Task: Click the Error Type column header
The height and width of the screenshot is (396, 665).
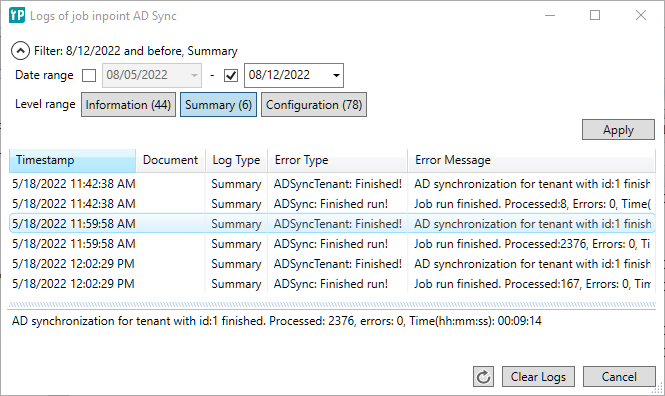Action: point(338,160)
